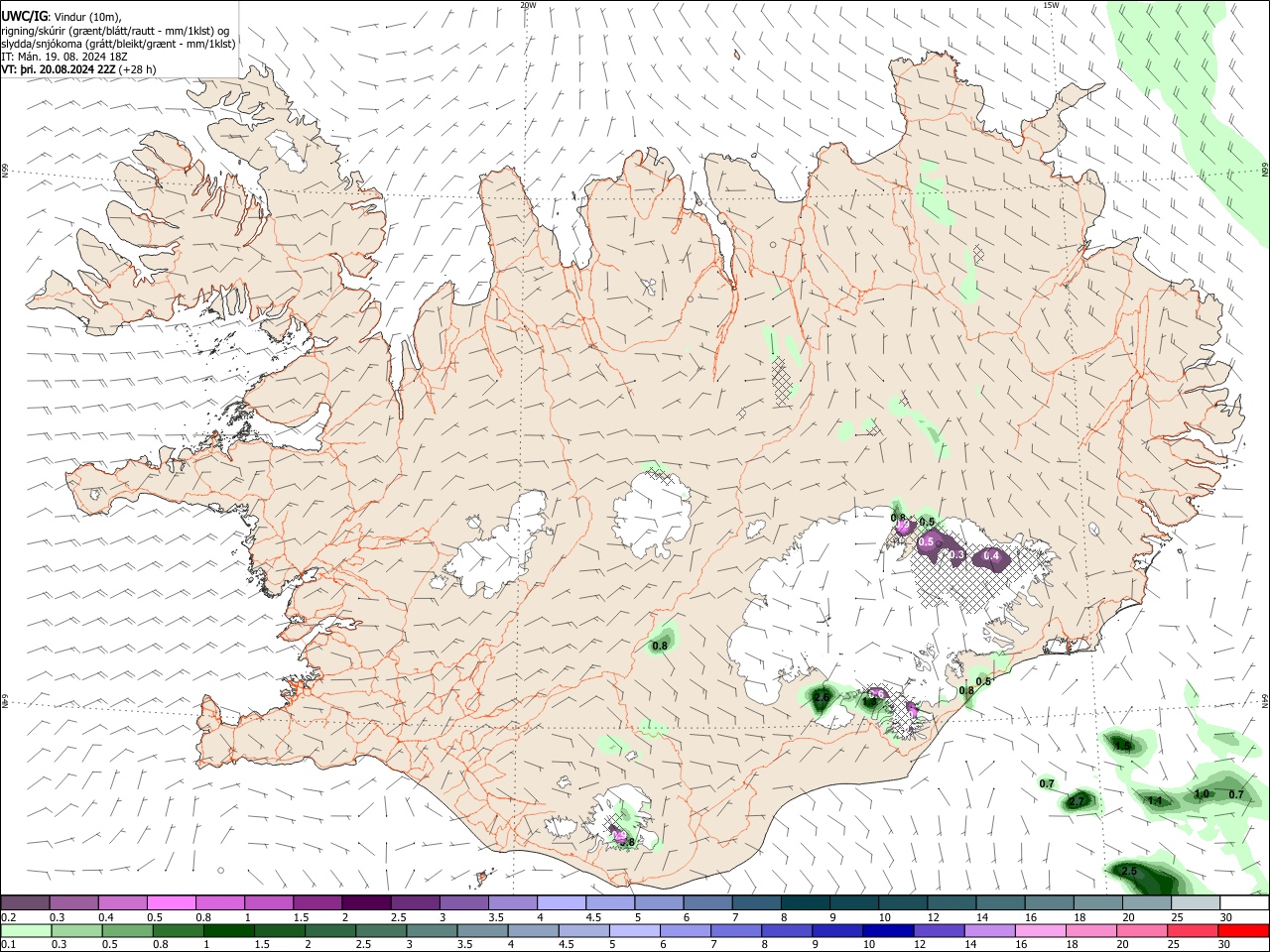Click the valid time 'þri. 20.08.2024 22Z'
Image resolution: width=1270 pixels, height=952 pixels.
67,69
